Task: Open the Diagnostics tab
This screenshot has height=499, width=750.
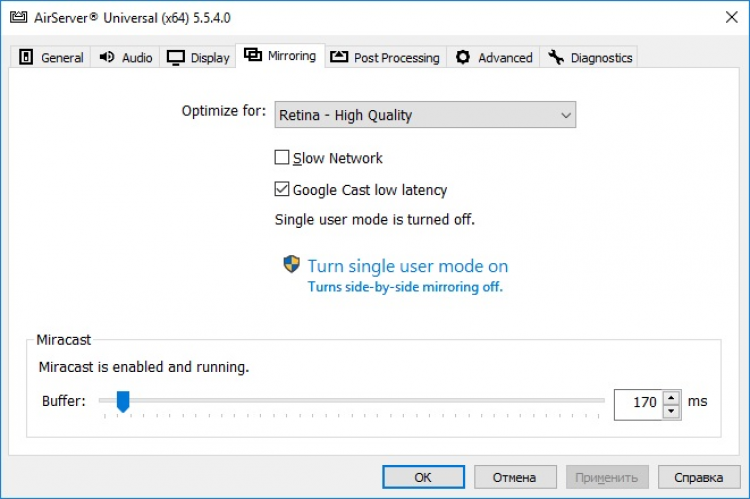Action: pyautogui.click(x=589, y=57)
